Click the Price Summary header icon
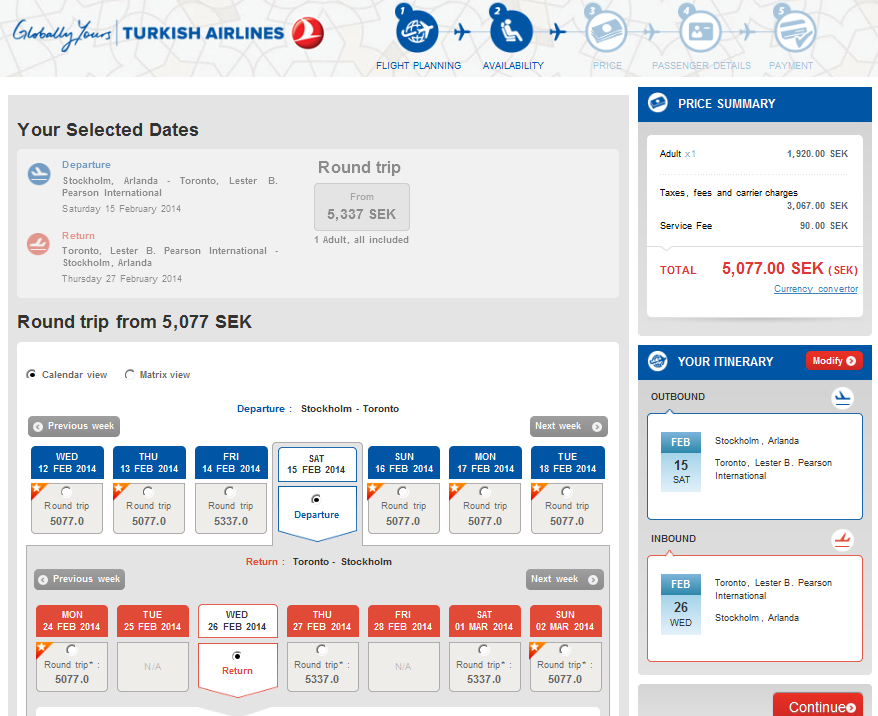The width and height of the screenshot is (878, 716). [658, 103]
